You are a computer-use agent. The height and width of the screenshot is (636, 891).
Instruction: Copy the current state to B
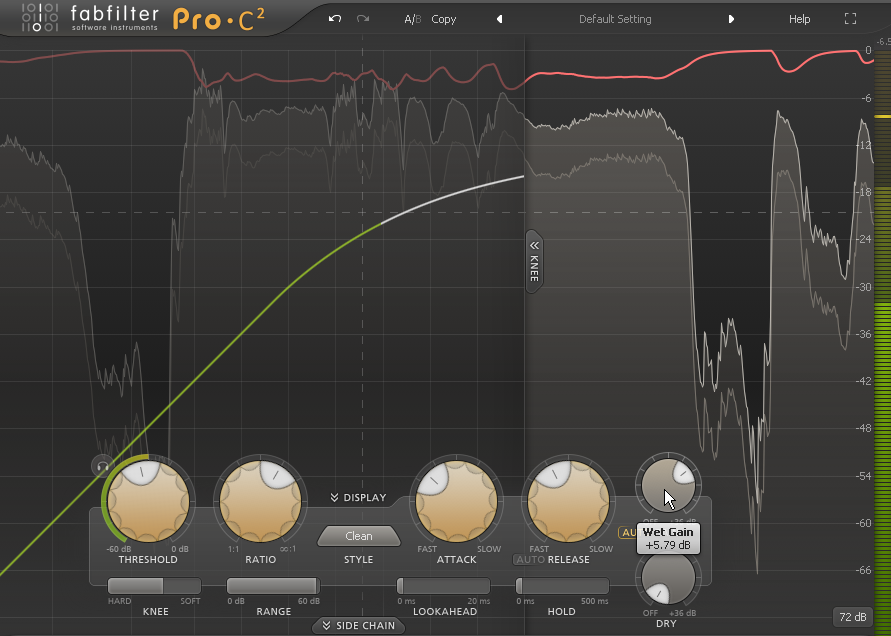(x=444, y=19)
